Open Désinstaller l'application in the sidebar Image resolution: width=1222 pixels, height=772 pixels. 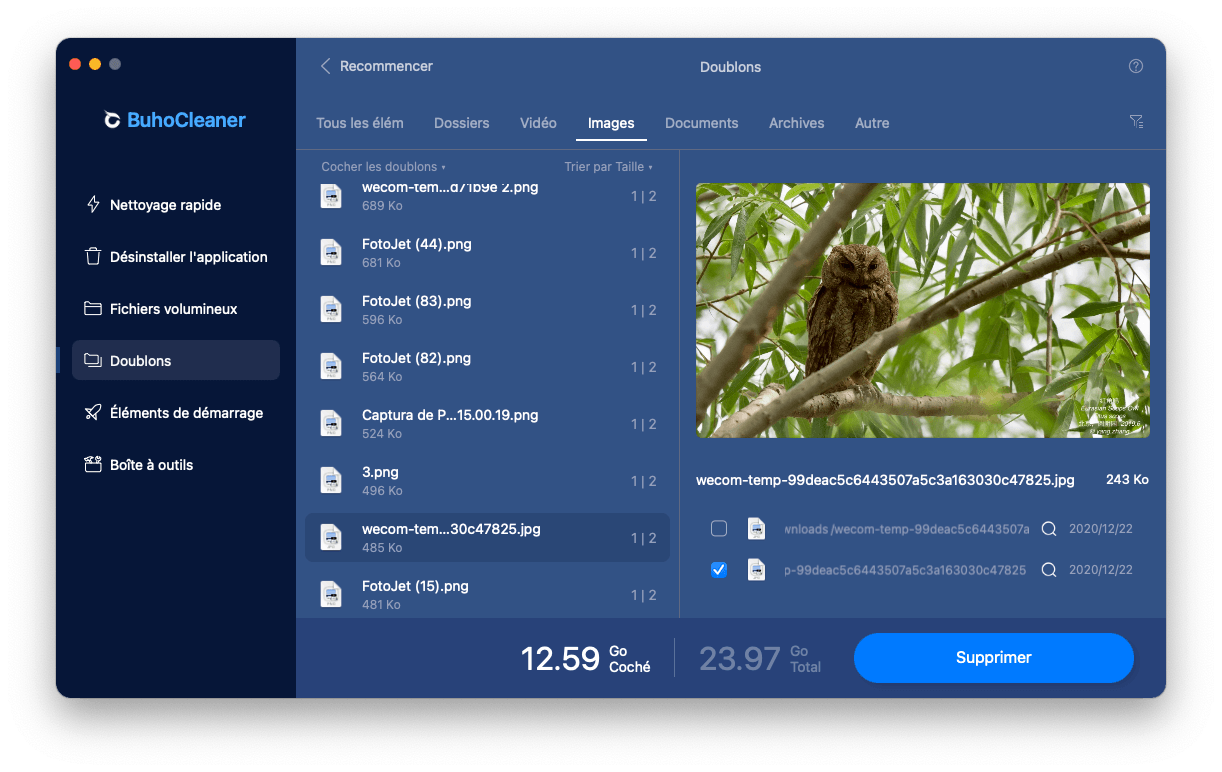tap(176, 256)
